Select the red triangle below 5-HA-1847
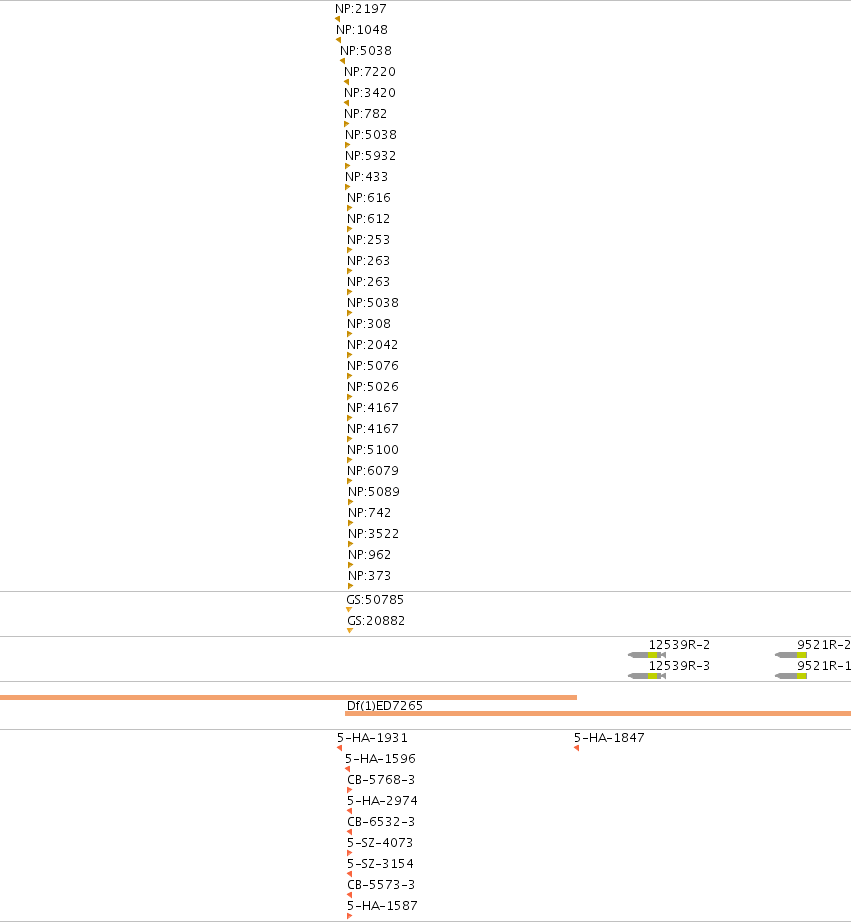 [576, 748]
